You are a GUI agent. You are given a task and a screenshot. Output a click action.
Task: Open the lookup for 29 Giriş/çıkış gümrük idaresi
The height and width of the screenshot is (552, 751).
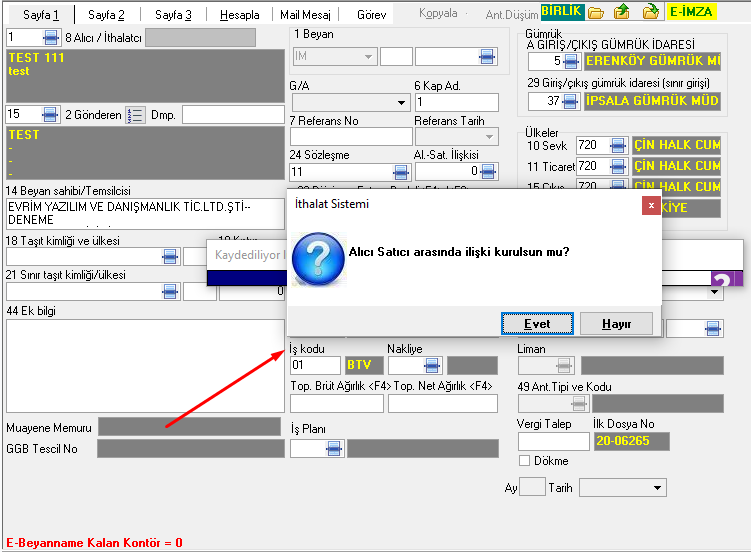571,101
